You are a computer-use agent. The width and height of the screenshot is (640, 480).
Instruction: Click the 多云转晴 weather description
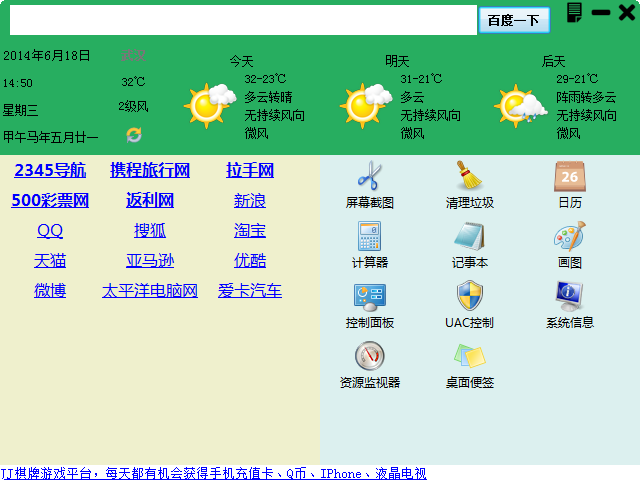(x=268, y=97)
